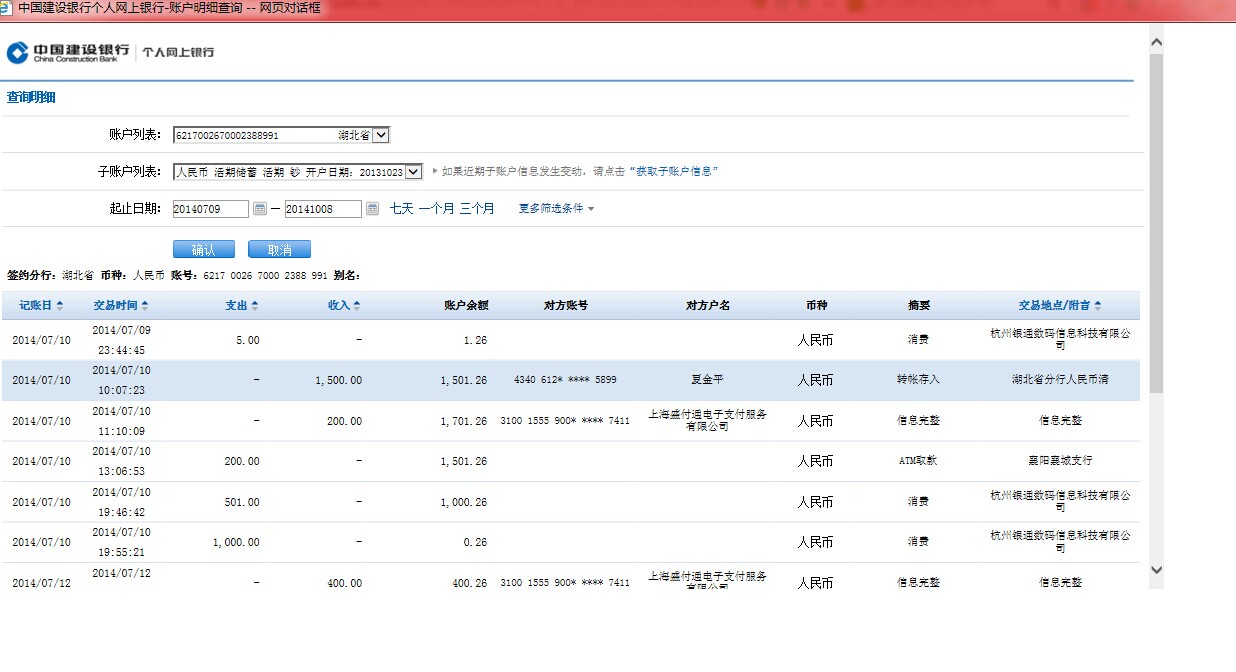
Task: Select the 一个月 date range shortcut
Action: 436,209
